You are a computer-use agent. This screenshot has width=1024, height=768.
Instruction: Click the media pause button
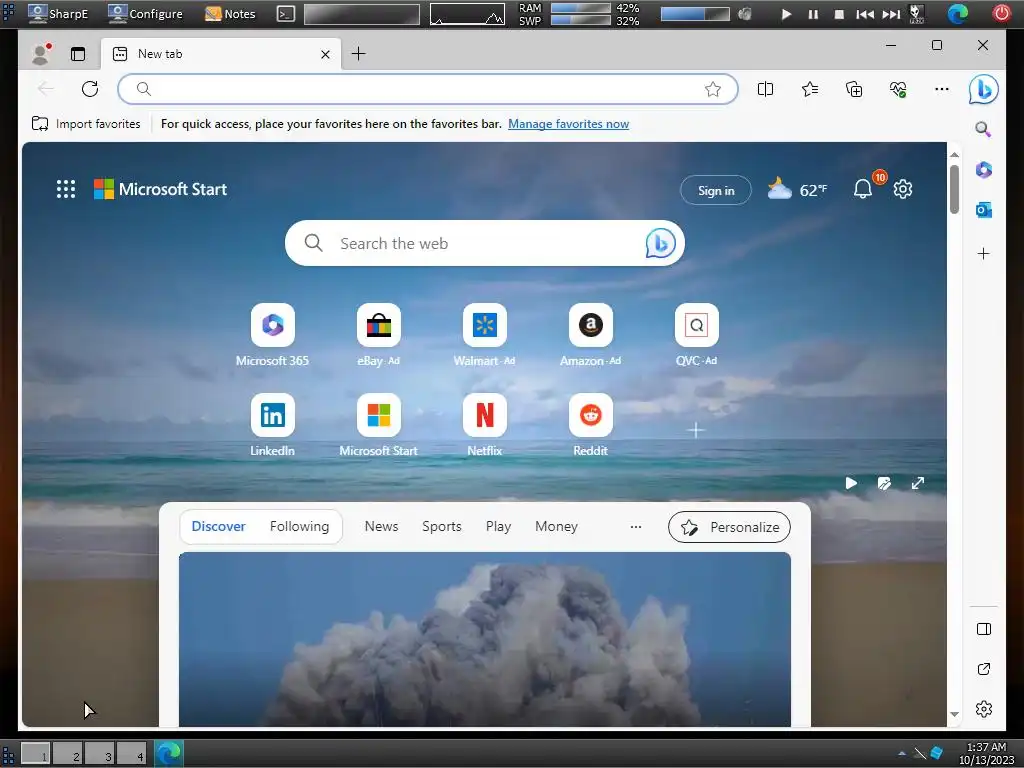pyautogui.click(x=813, y=14)
